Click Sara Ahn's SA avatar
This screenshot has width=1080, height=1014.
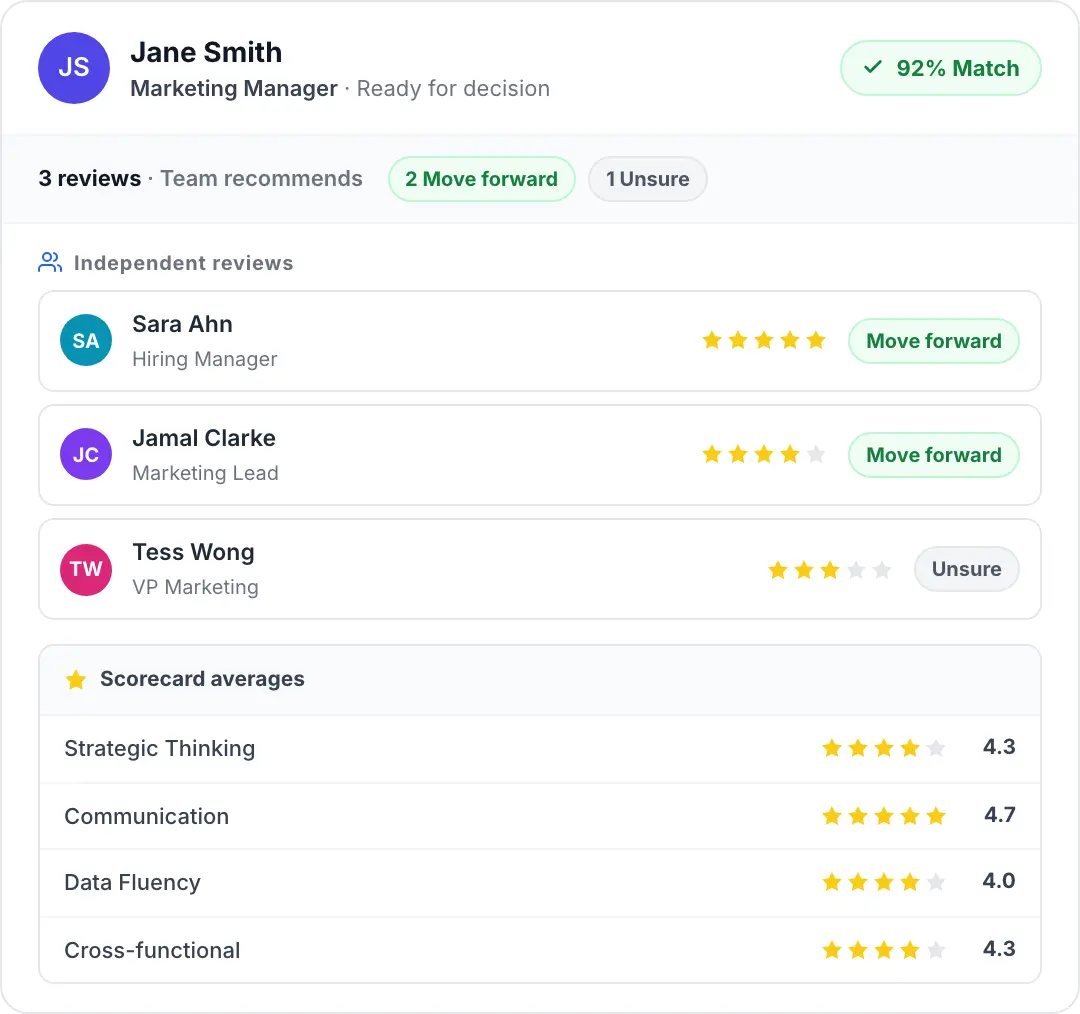[x=86, y=340]
